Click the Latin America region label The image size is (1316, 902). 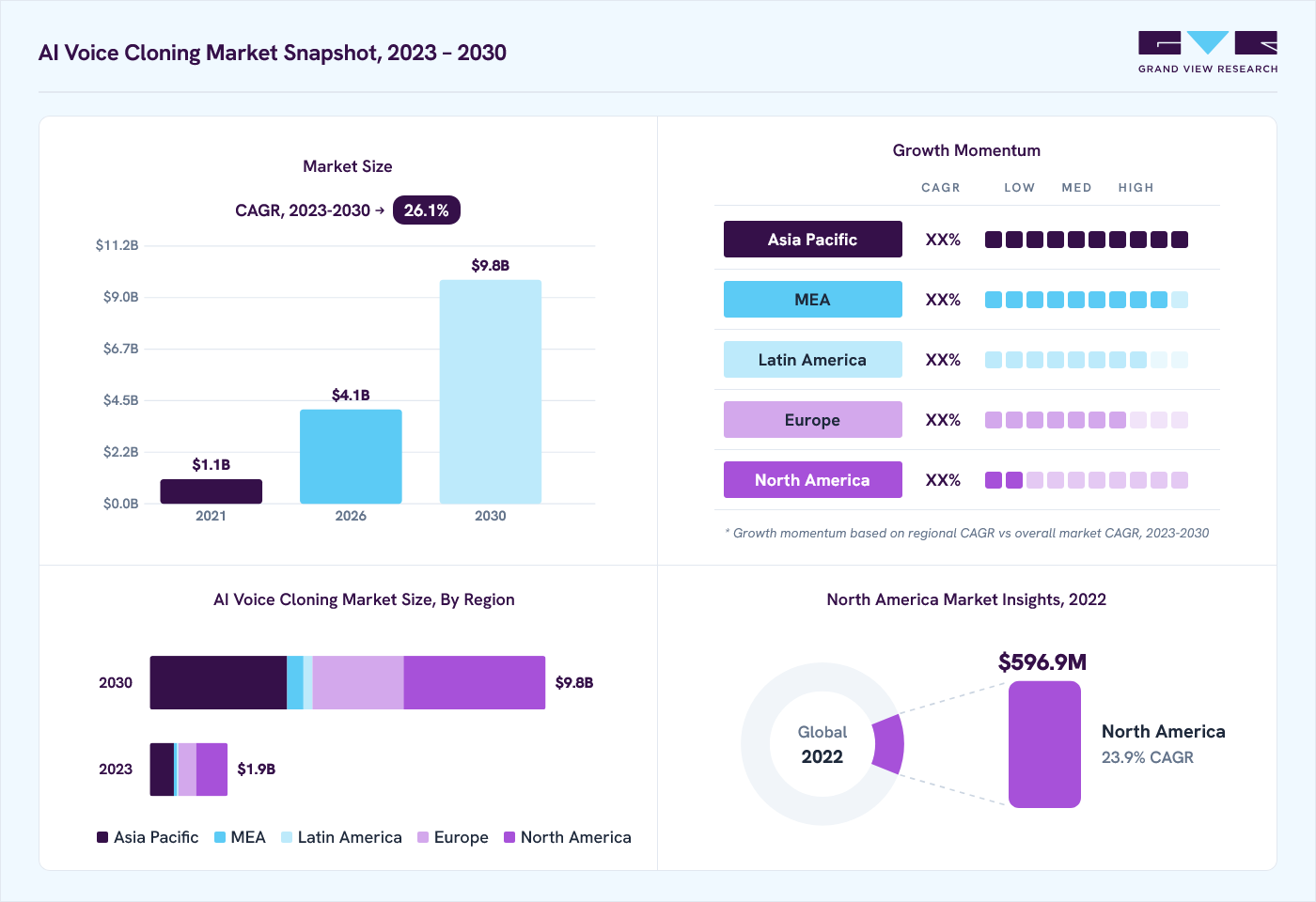(x=813, y=360)
